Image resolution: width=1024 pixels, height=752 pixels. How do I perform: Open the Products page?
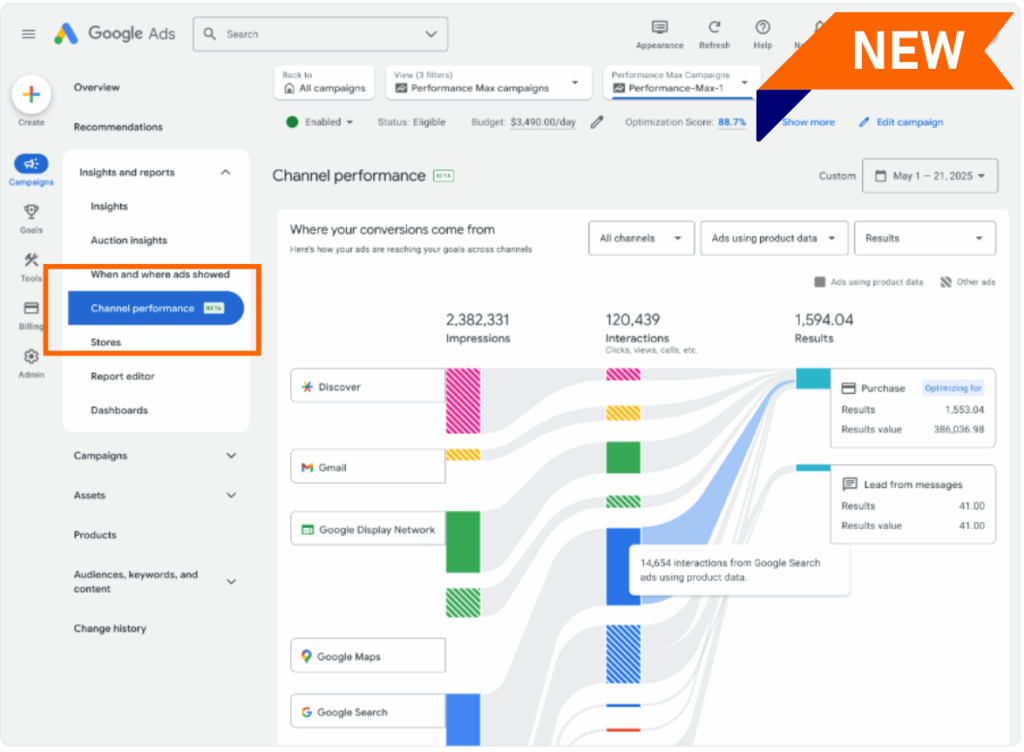(95, 535)
